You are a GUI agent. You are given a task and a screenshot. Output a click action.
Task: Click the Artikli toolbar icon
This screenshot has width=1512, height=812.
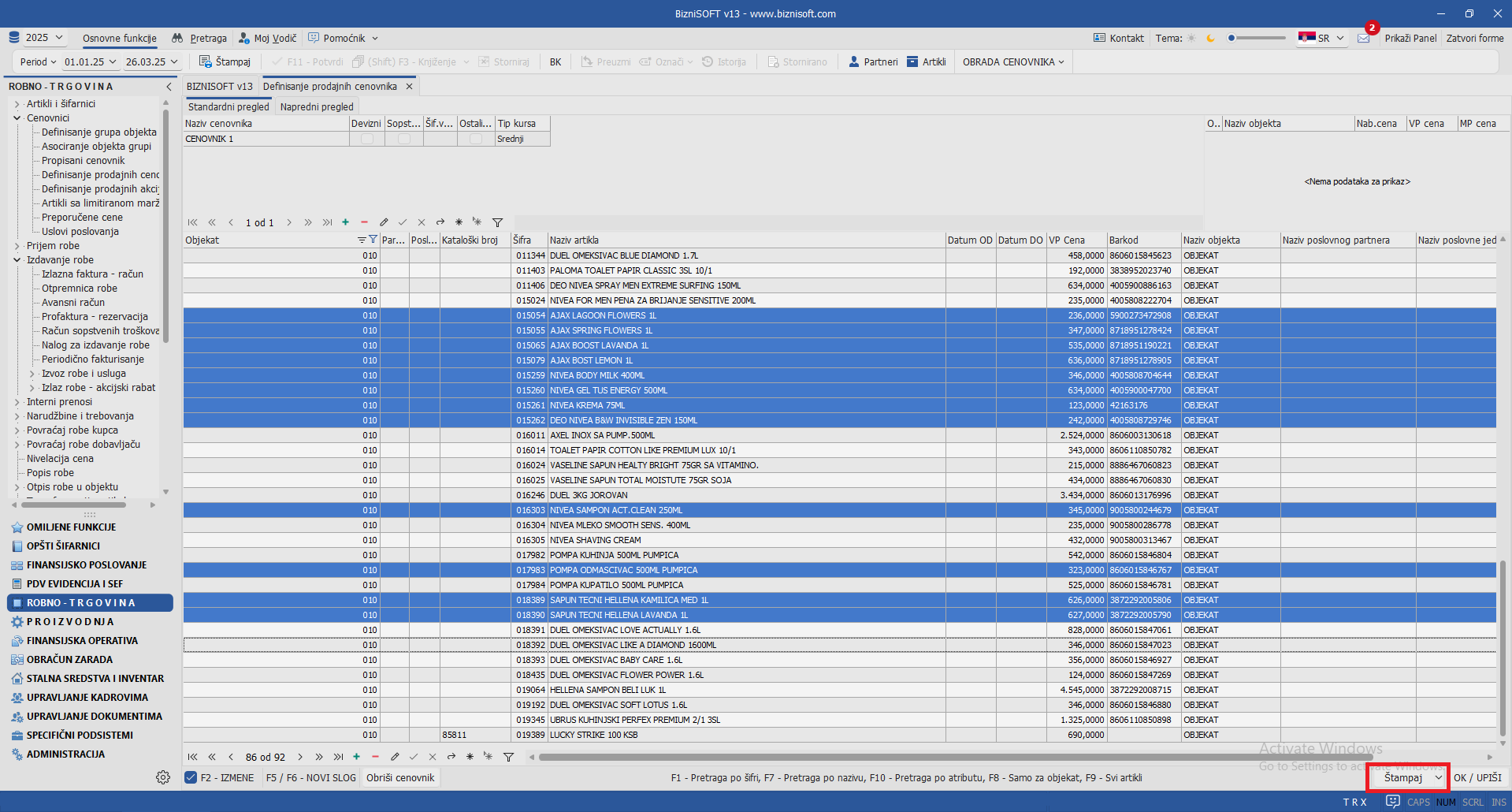(912, 61)
